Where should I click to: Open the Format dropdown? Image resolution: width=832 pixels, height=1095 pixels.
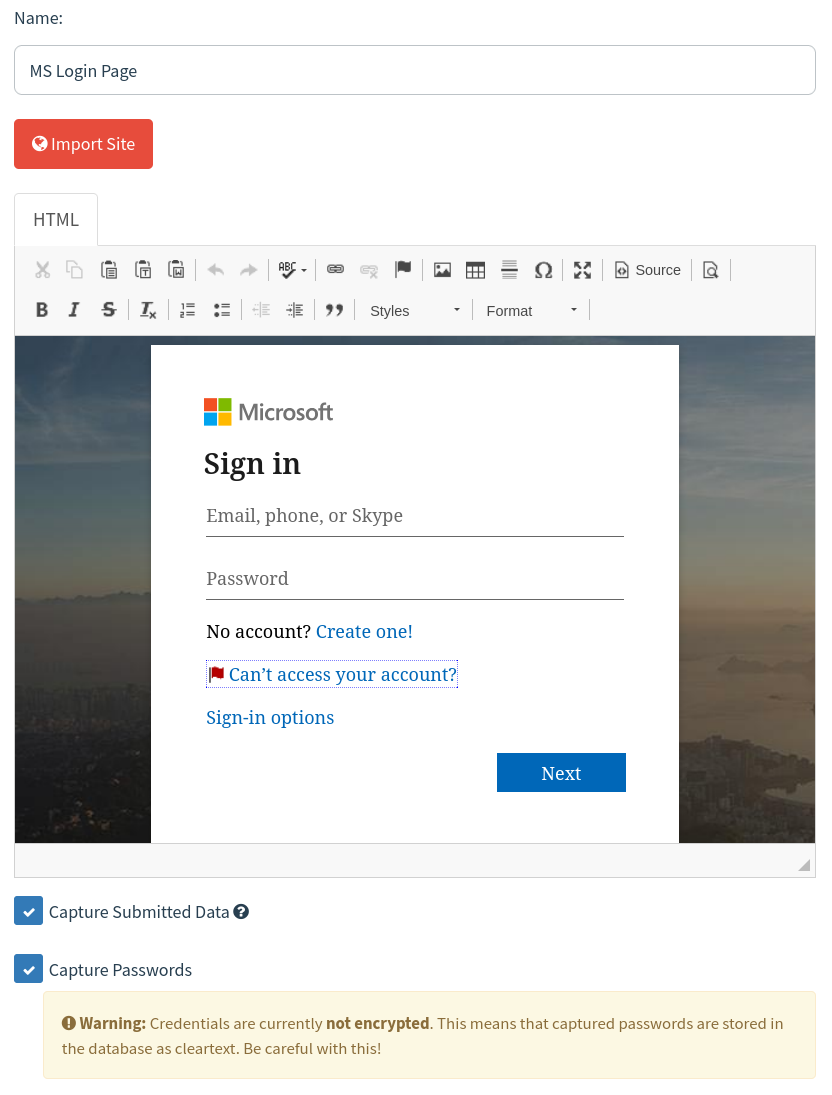pyautogui.click(x=531, y=310)
